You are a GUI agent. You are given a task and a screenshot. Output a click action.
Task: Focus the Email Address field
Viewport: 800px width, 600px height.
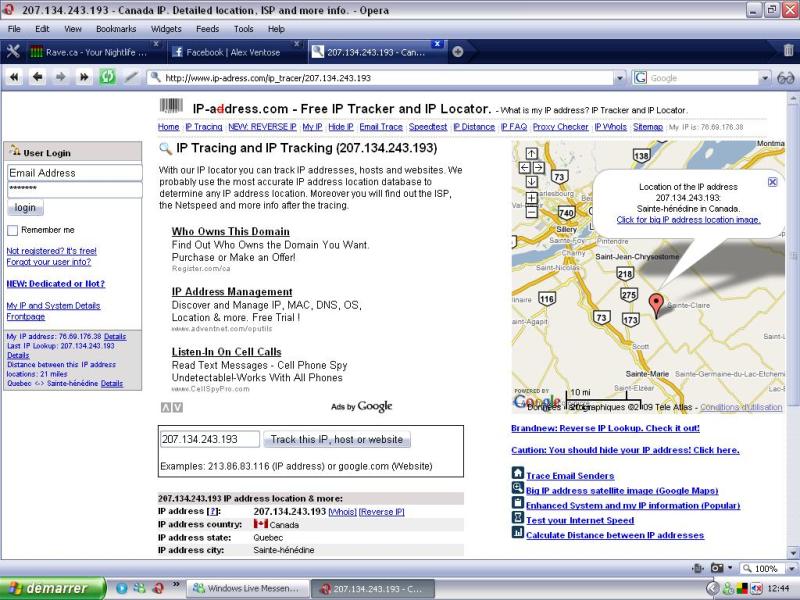click(74, 172)
